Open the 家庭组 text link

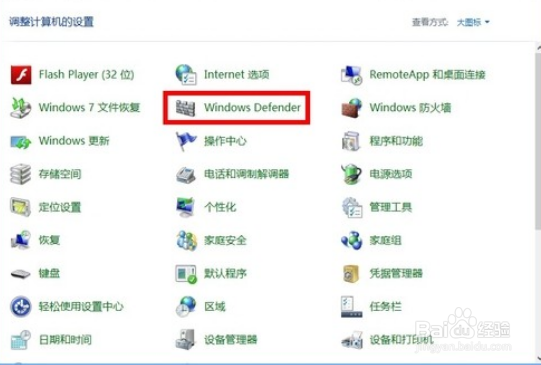point(385,240)
